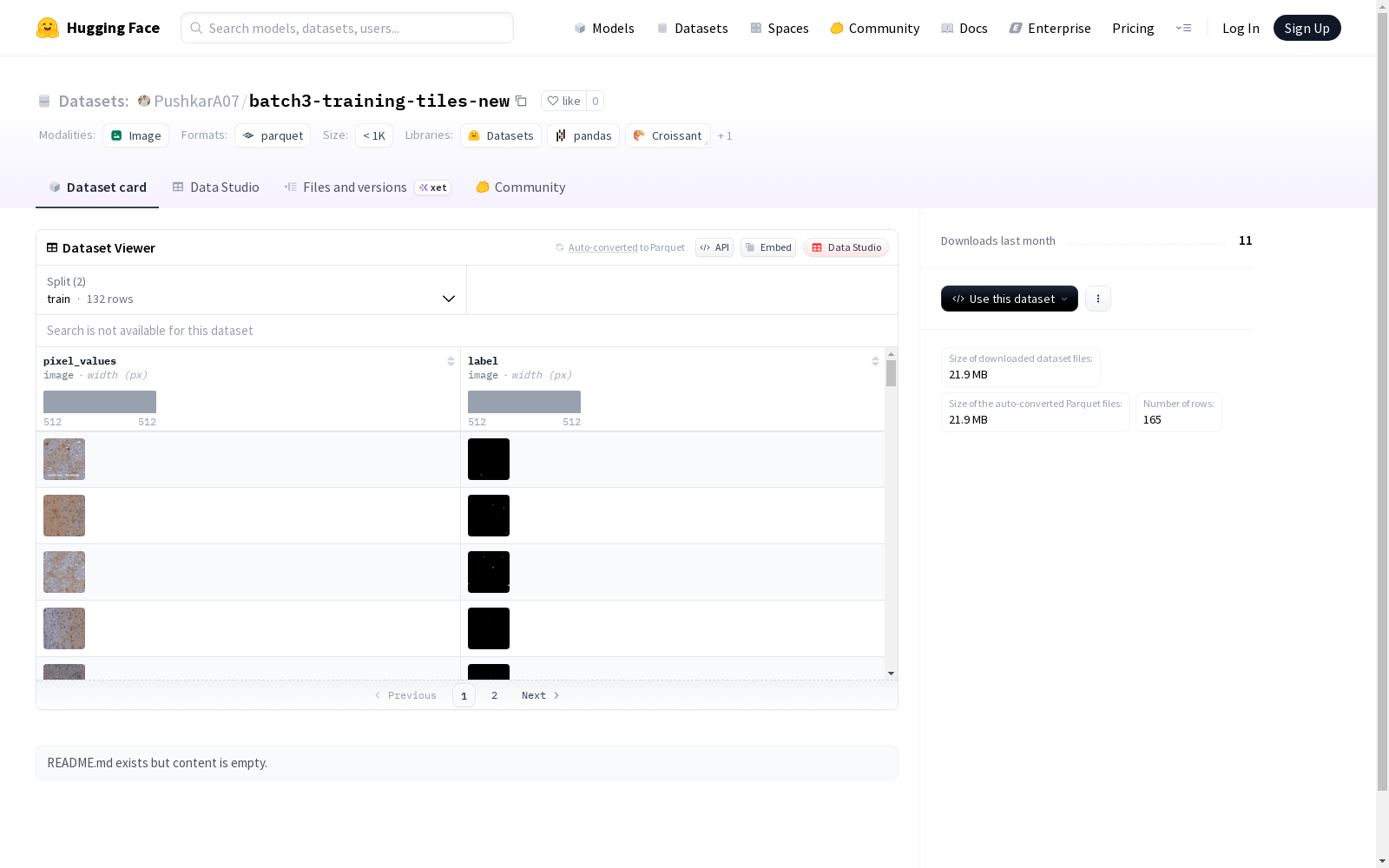Click the < 1K size tag
Viewport: 1389px width, 868px height.
tap(374, 135)
